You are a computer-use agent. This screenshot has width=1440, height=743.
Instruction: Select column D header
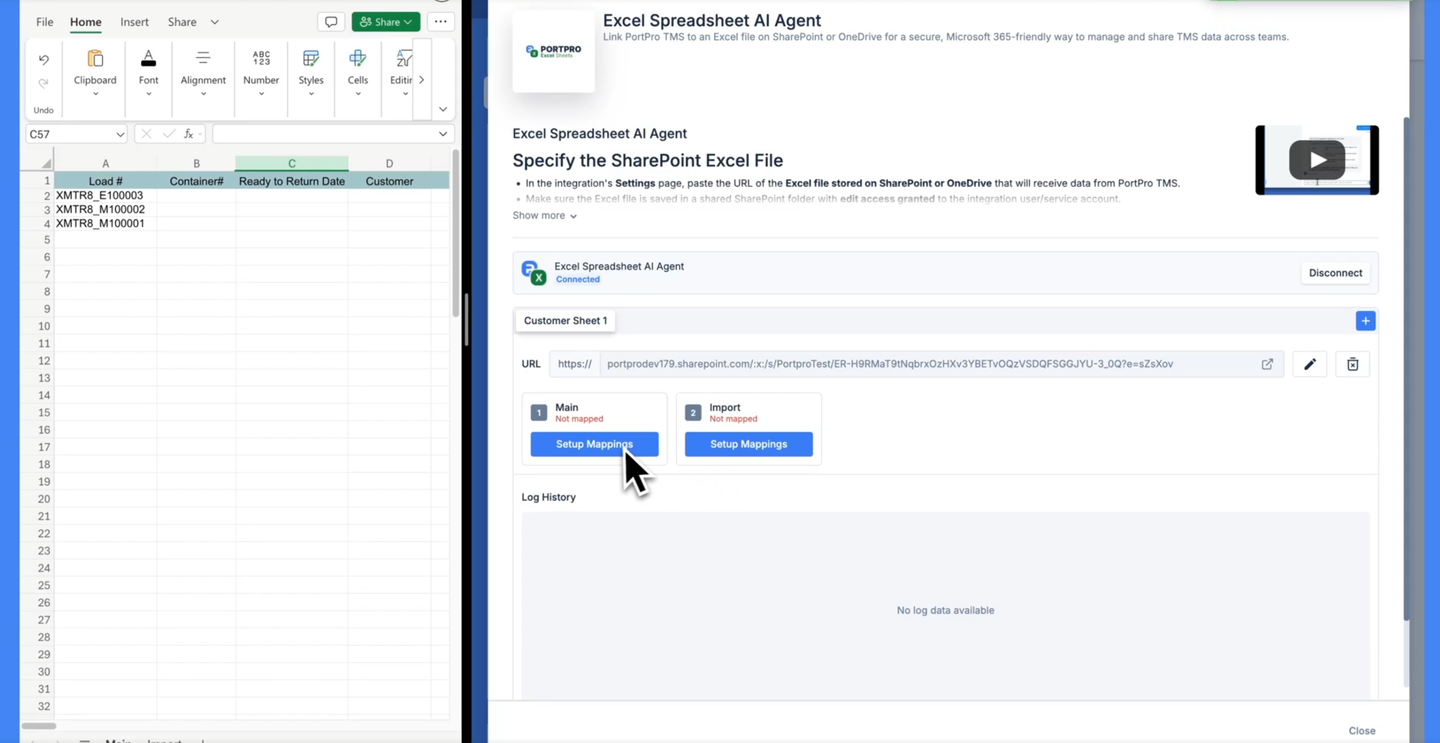coord(389,163)
